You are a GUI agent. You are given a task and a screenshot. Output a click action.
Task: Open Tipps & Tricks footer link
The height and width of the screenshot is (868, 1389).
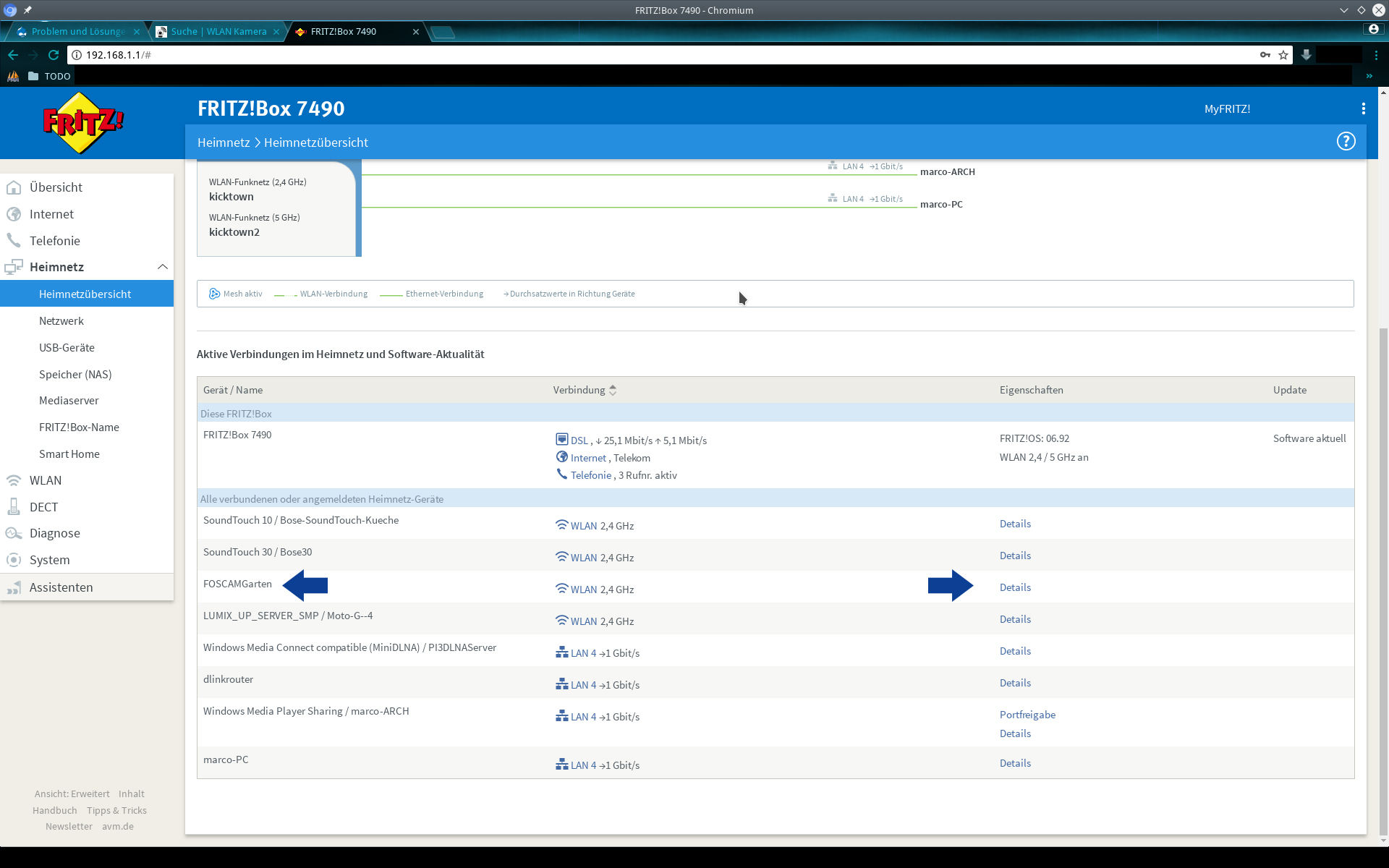pyautogui.click(x=116, y=810)
